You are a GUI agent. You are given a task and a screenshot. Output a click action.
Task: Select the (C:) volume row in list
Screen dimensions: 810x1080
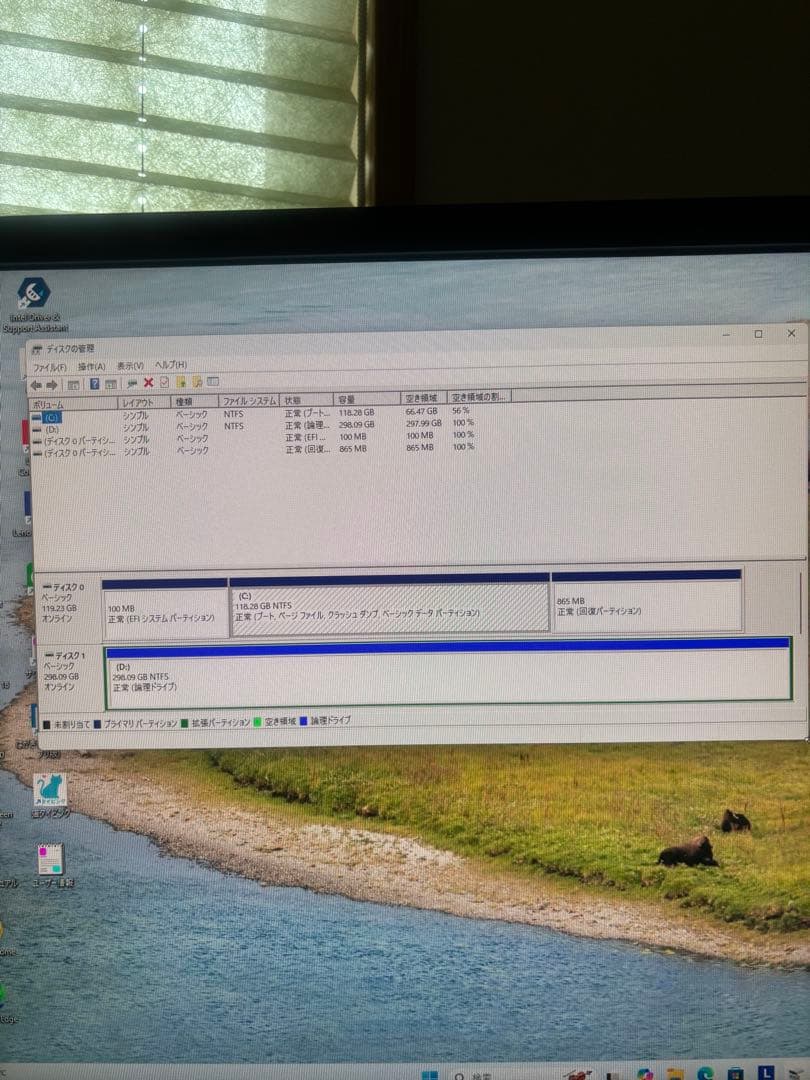pos(52,416)
